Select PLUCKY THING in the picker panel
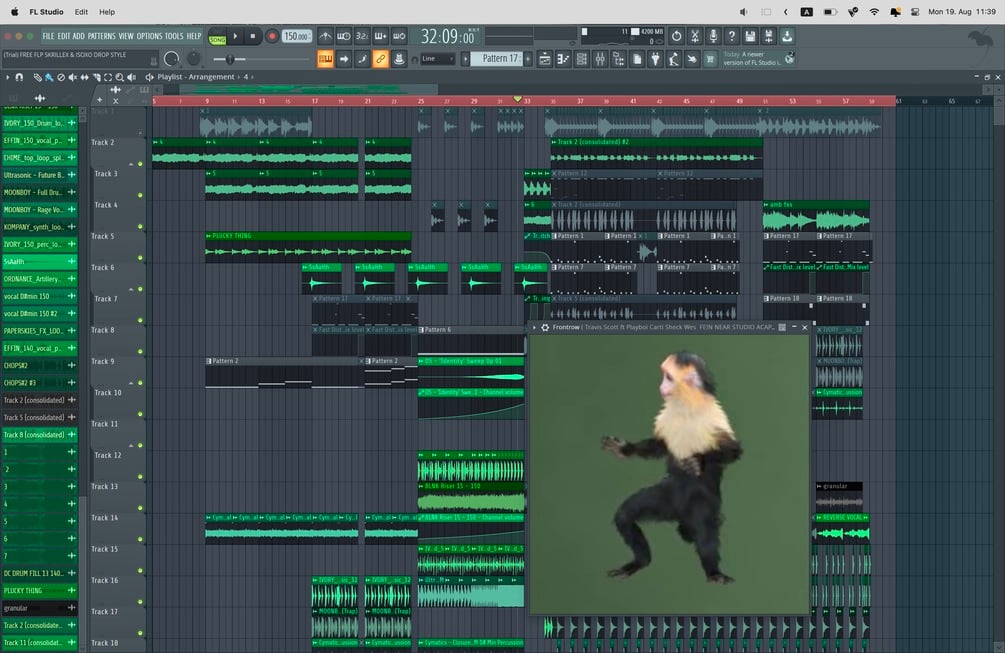1005x653 pixels. [x=39, y=590]
